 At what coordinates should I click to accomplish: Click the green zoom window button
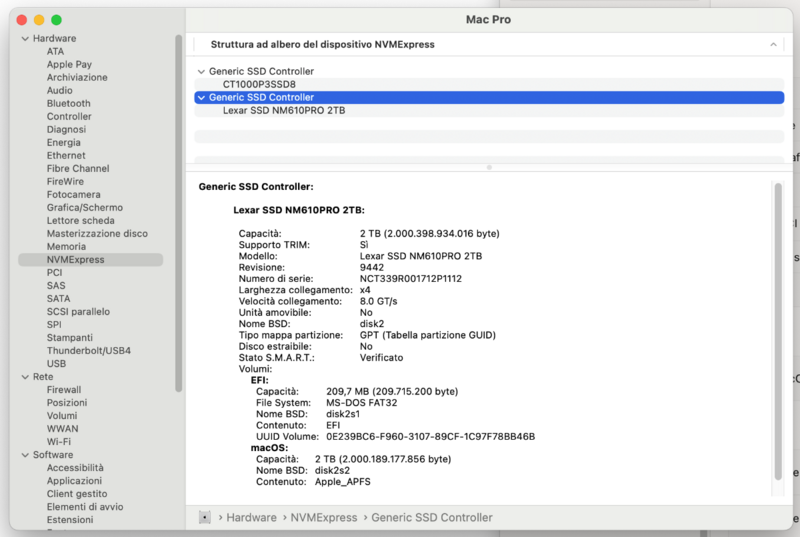tap(57, 20)
